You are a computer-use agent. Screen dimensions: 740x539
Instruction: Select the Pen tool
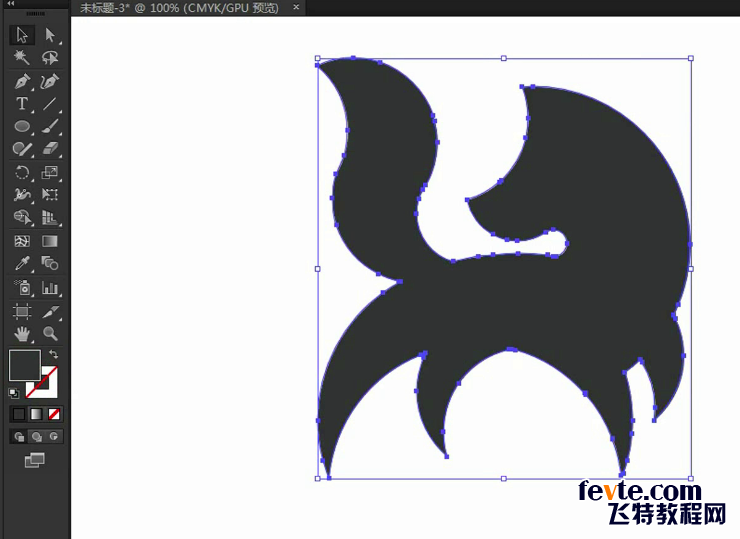[21, 81]
